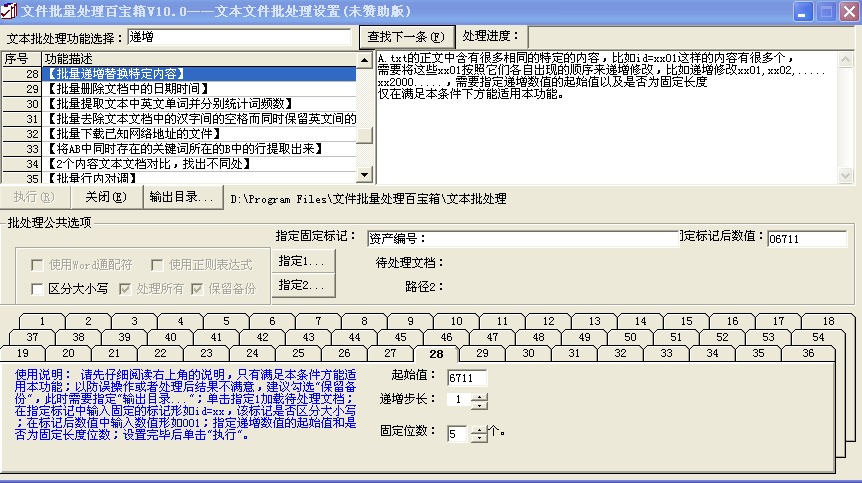Switch to tab 42
This screenshot has width=862, height=483.
click(x=262, y=337)
